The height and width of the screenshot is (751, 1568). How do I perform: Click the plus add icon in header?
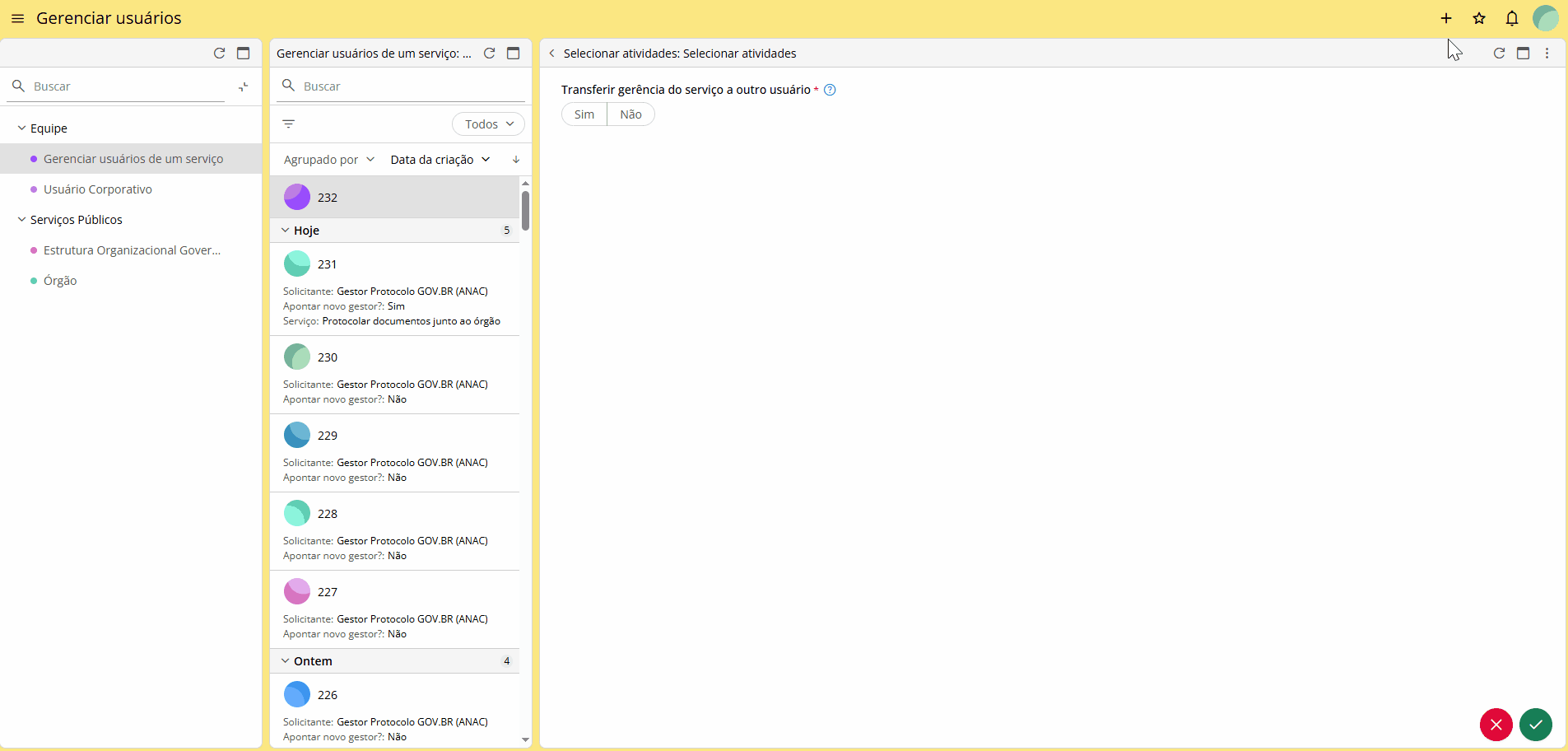pyautogui.click(x=1446, y=18)
